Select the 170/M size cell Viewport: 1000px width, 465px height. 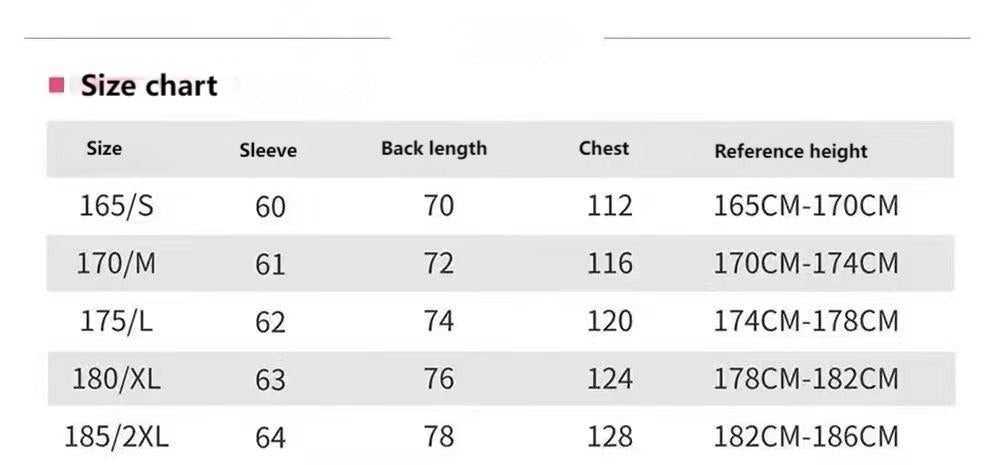[116, 264]
